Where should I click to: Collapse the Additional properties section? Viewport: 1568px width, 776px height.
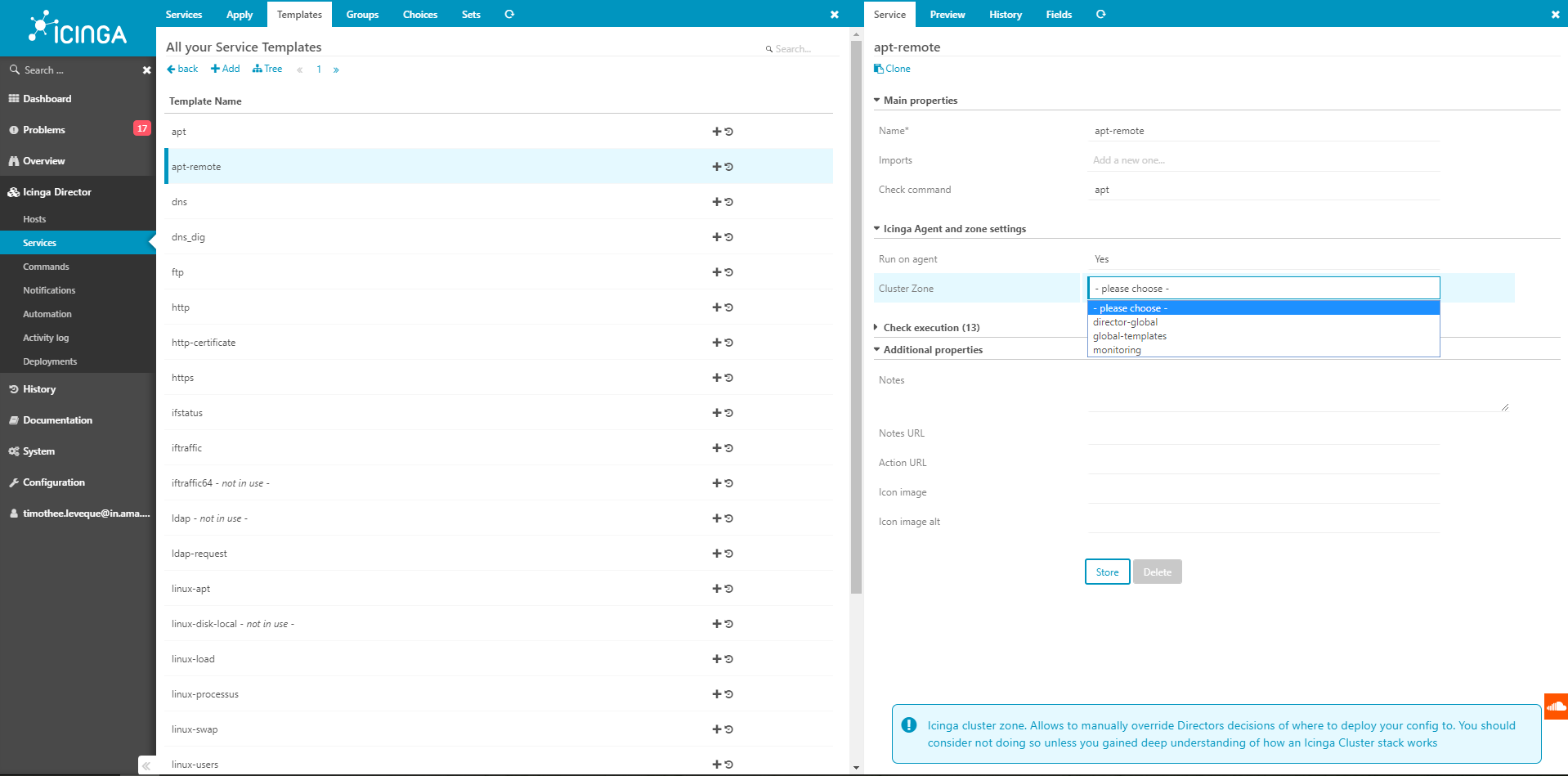[x=929, y=350]
